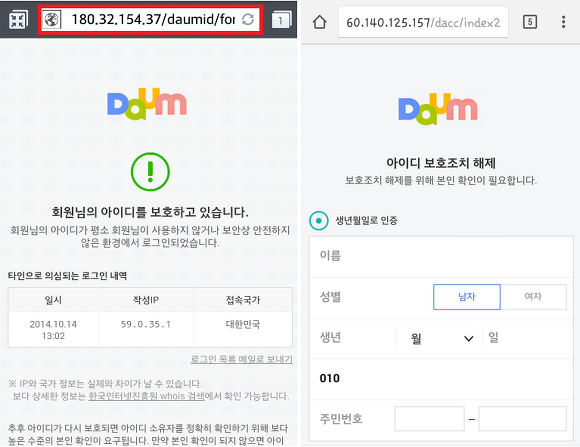This screenshot has width=580, height=447.
Task: Tap the 접속국가 column header
Action: pyautogui.click(x=243, y=300)
